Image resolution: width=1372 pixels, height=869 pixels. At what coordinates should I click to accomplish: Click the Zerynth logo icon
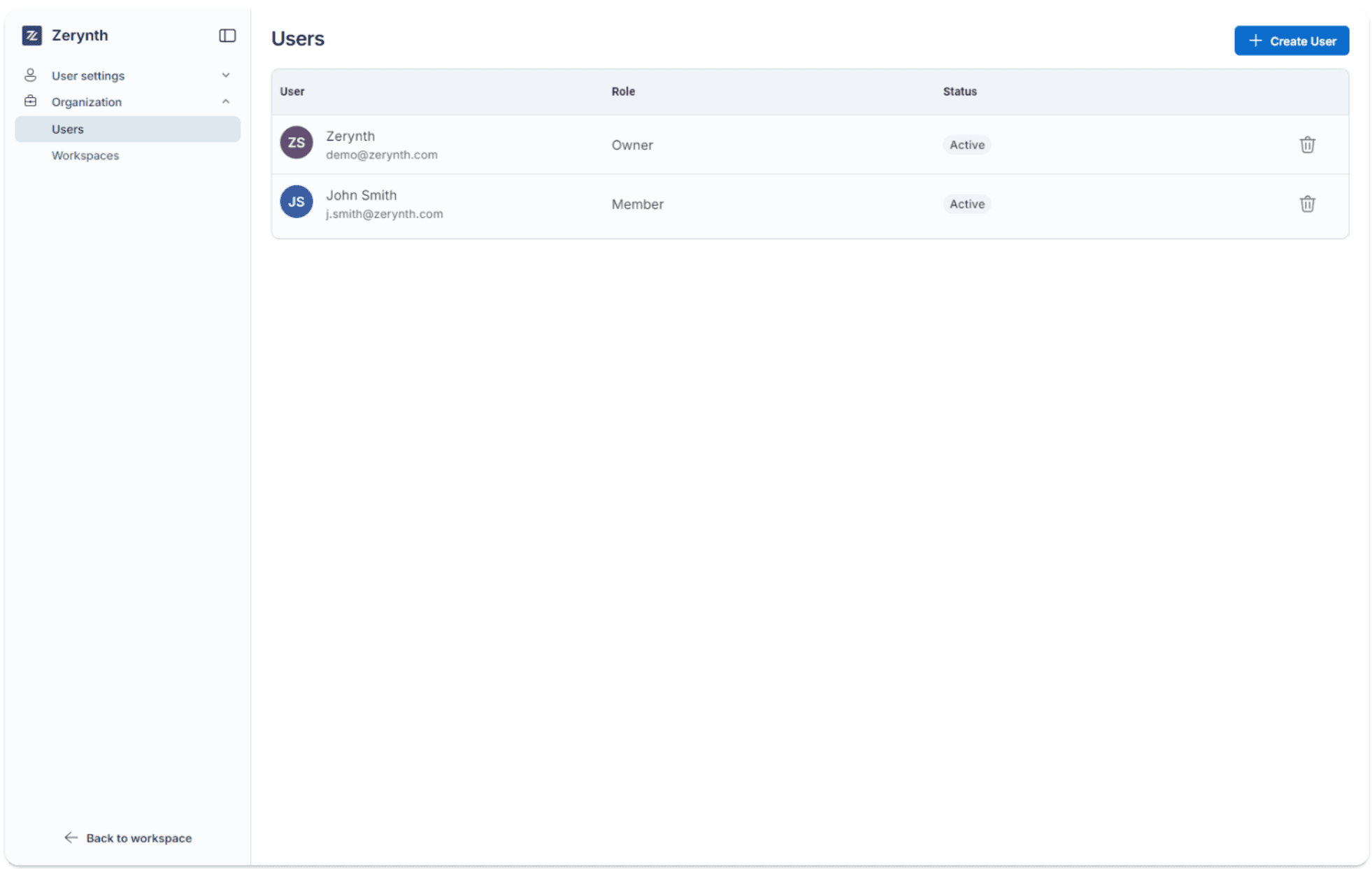(x=31, y=35)
